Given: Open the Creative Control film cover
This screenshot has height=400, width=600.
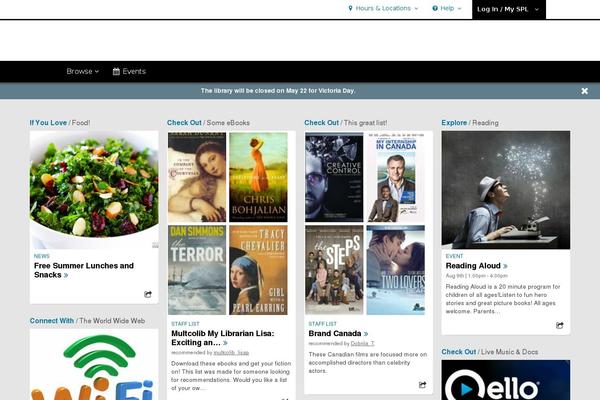Looking at the screenshot, I should pos(334,177).
